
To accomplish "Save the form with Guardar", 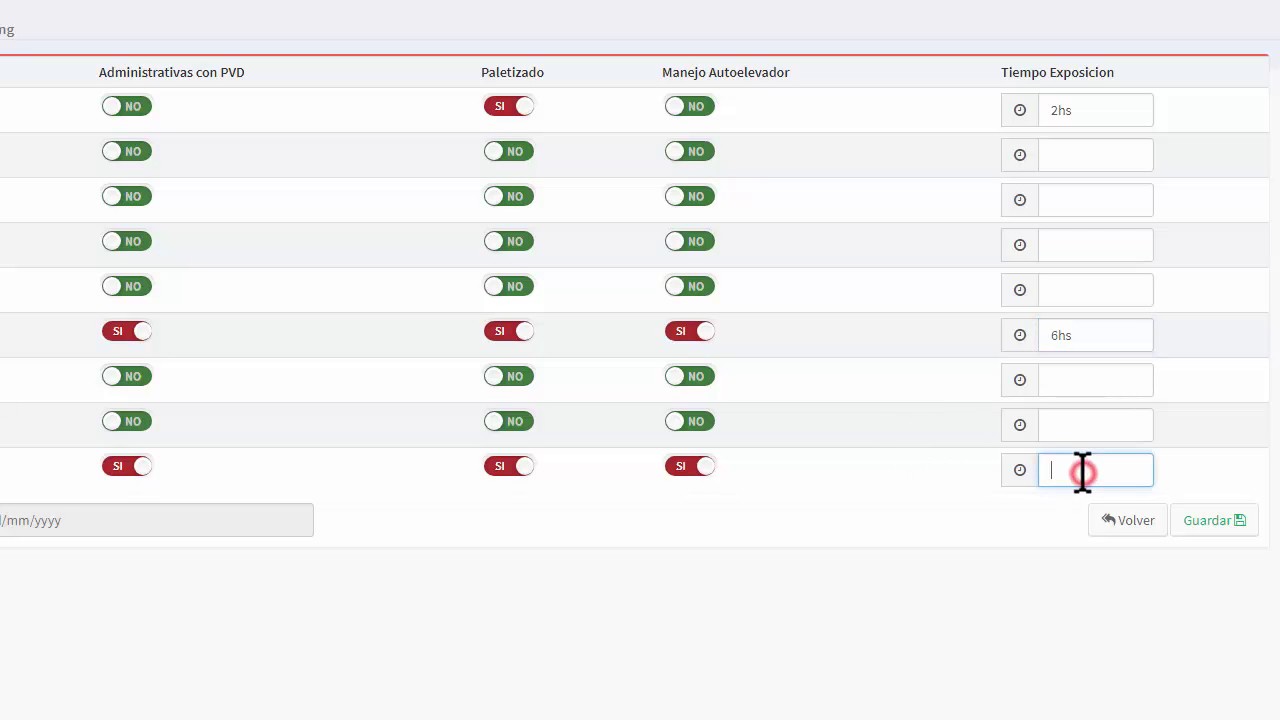I will [x=1214, y=520].
